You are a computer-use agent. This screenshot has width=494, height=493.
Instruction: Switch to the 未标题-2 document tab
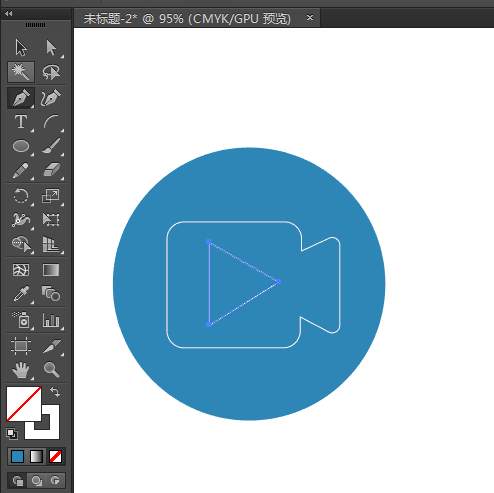coord(187,18)
